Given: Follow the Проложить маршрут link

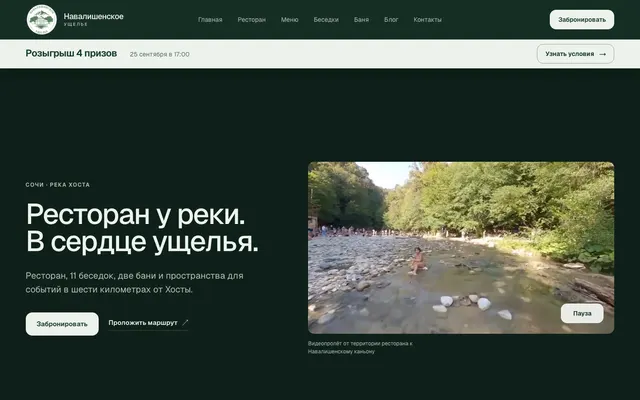Looking at the screenshot, I should click(148, 323).
